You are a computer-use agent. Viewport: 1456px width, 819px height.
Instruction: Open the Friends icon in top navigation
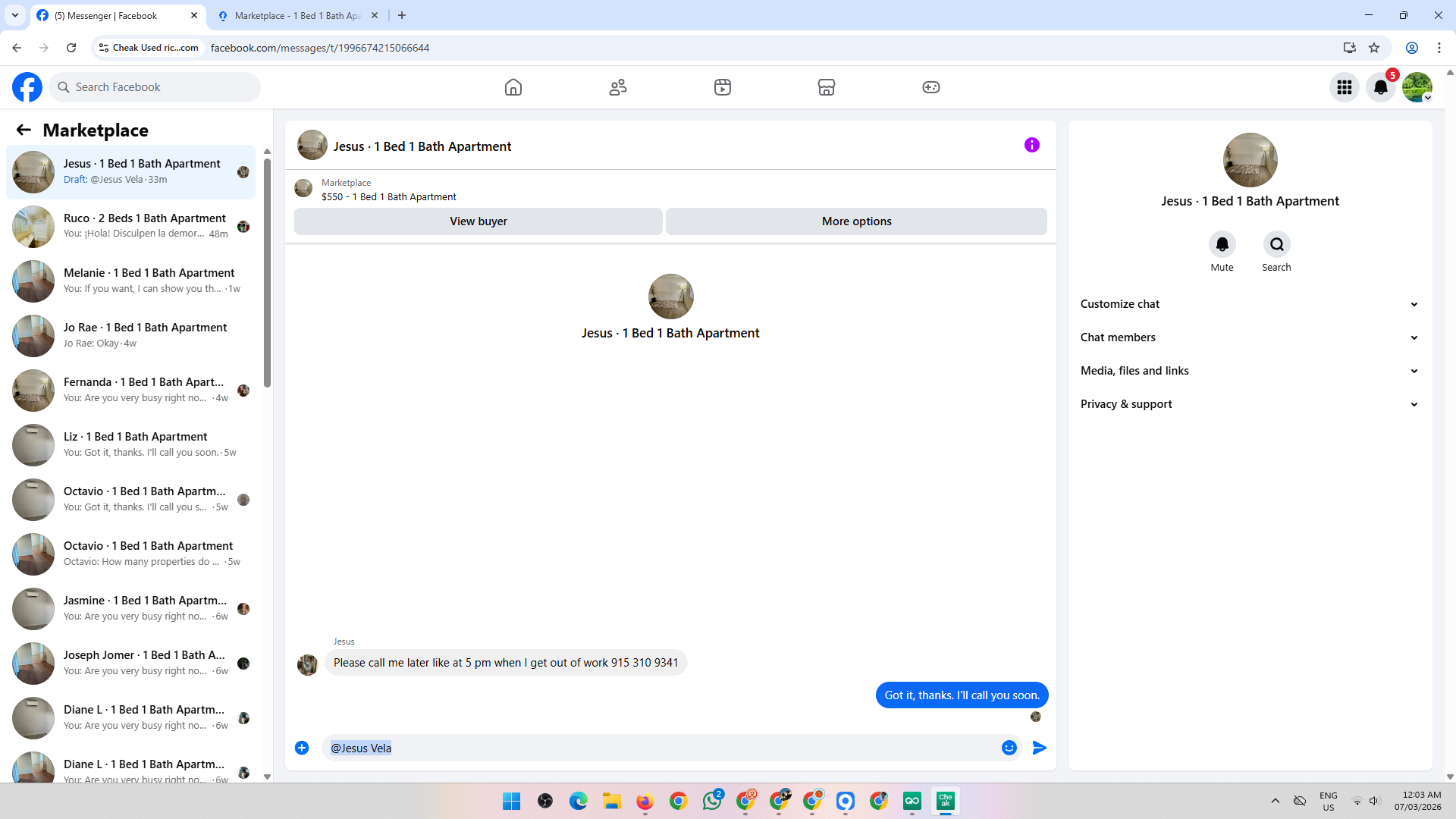pyautogui.click(x=618, y=87)
